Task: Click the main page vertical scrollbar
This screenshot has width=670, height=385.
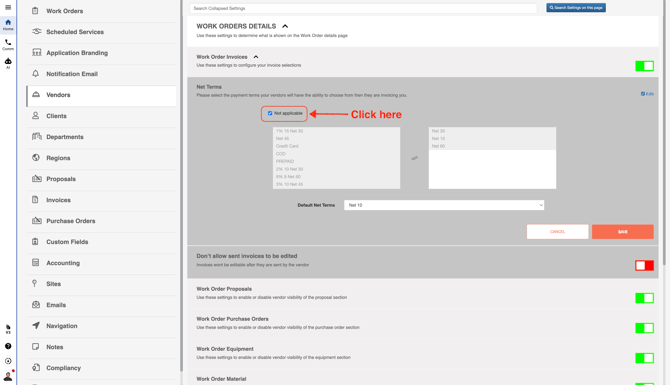Action: 664,132
